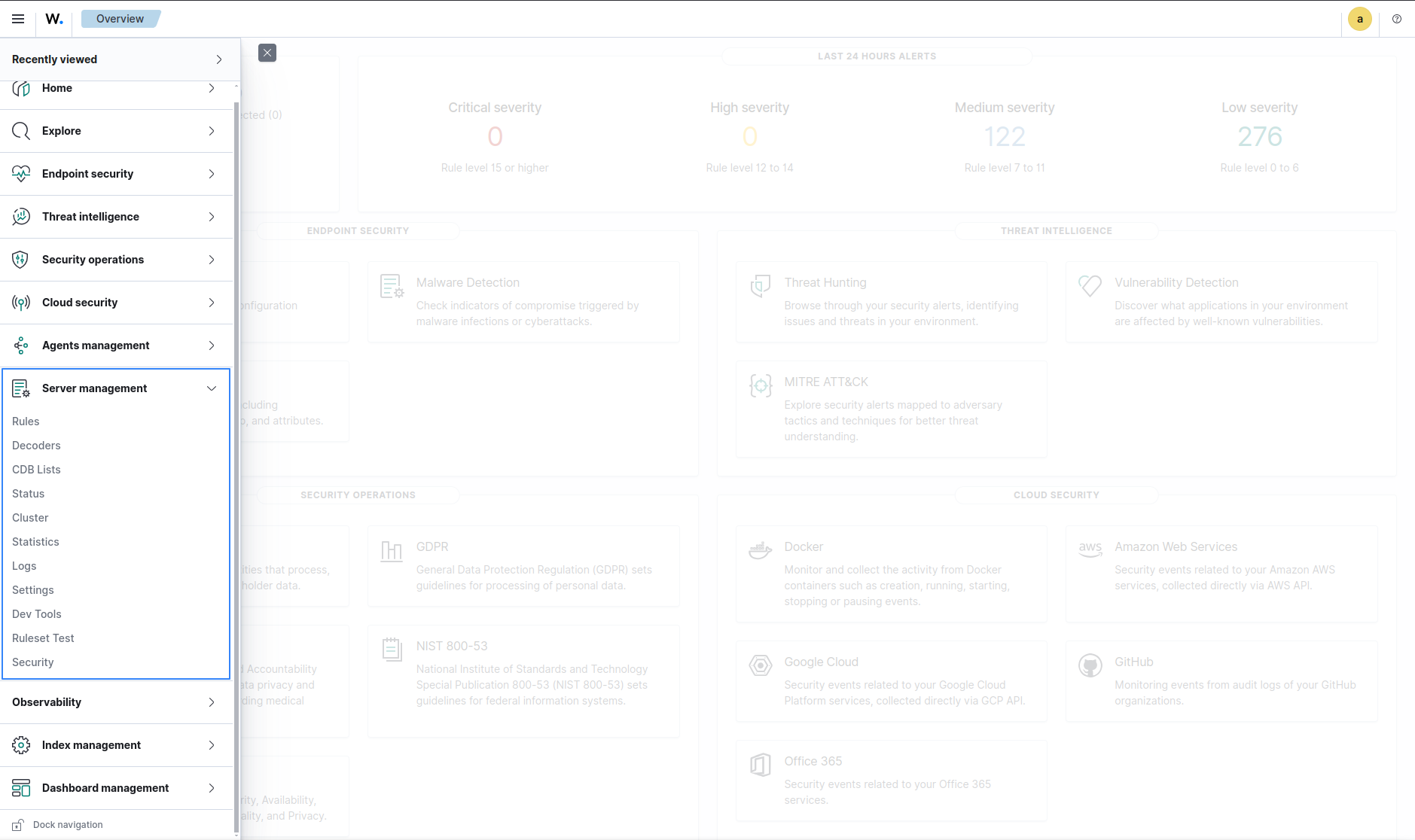
Task: Expand the Security operations chevron
Action: [x=212, y=260]
